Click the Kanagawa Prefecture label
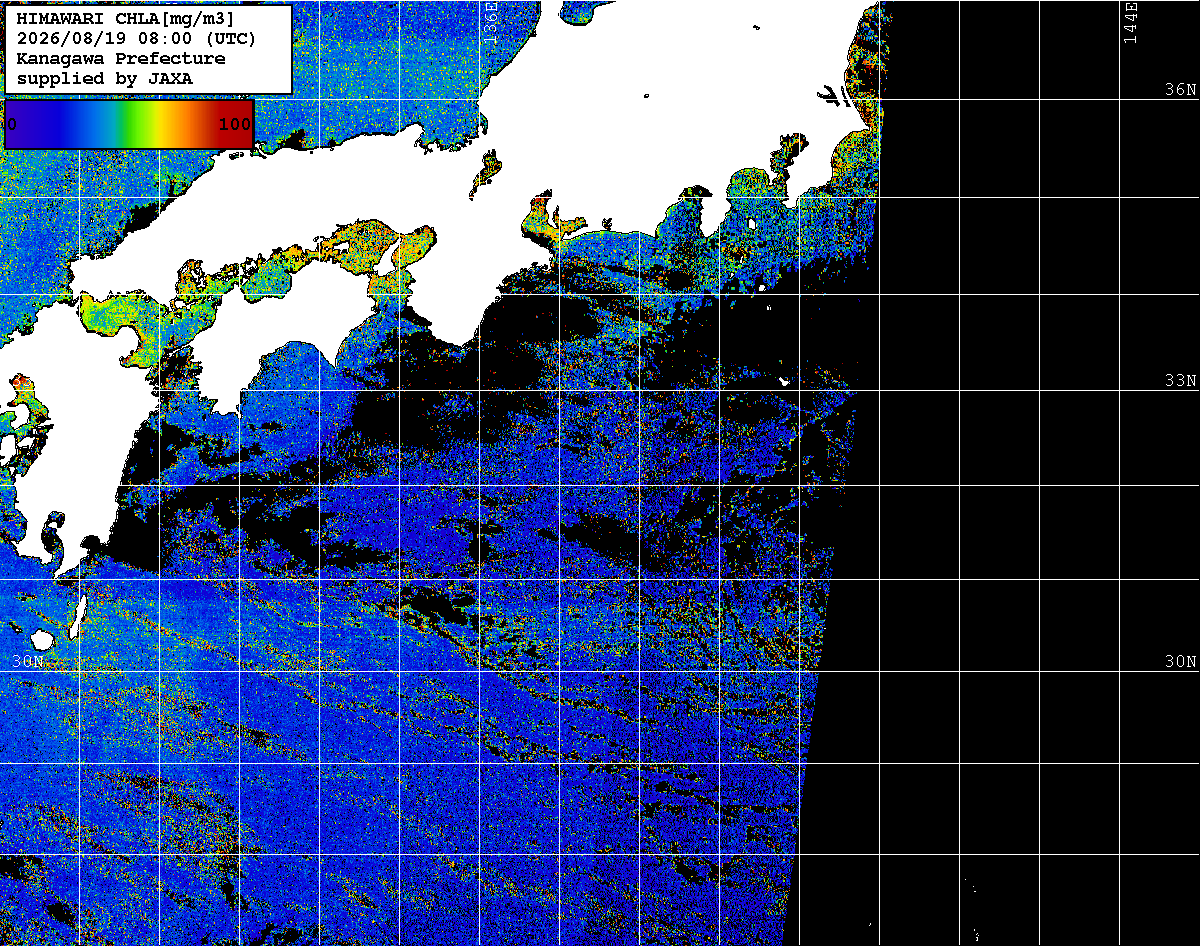 (x=121, y=59)
